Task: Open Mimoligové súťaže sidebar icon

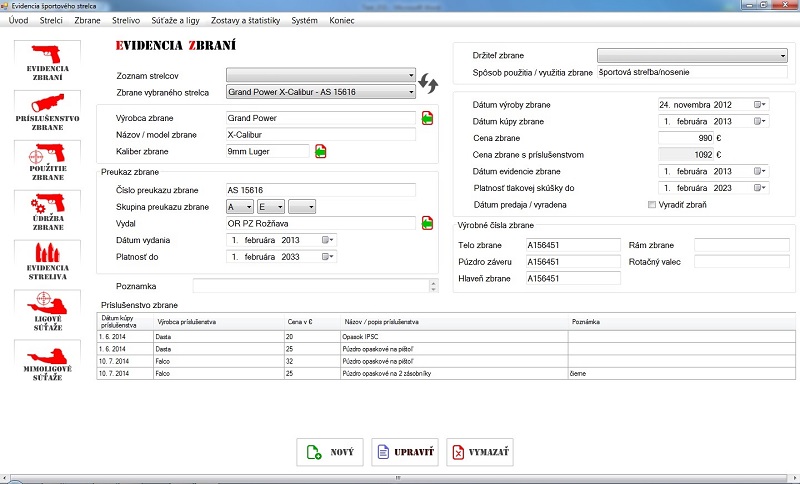Action: pyautogui.click(x=47, y=362)
